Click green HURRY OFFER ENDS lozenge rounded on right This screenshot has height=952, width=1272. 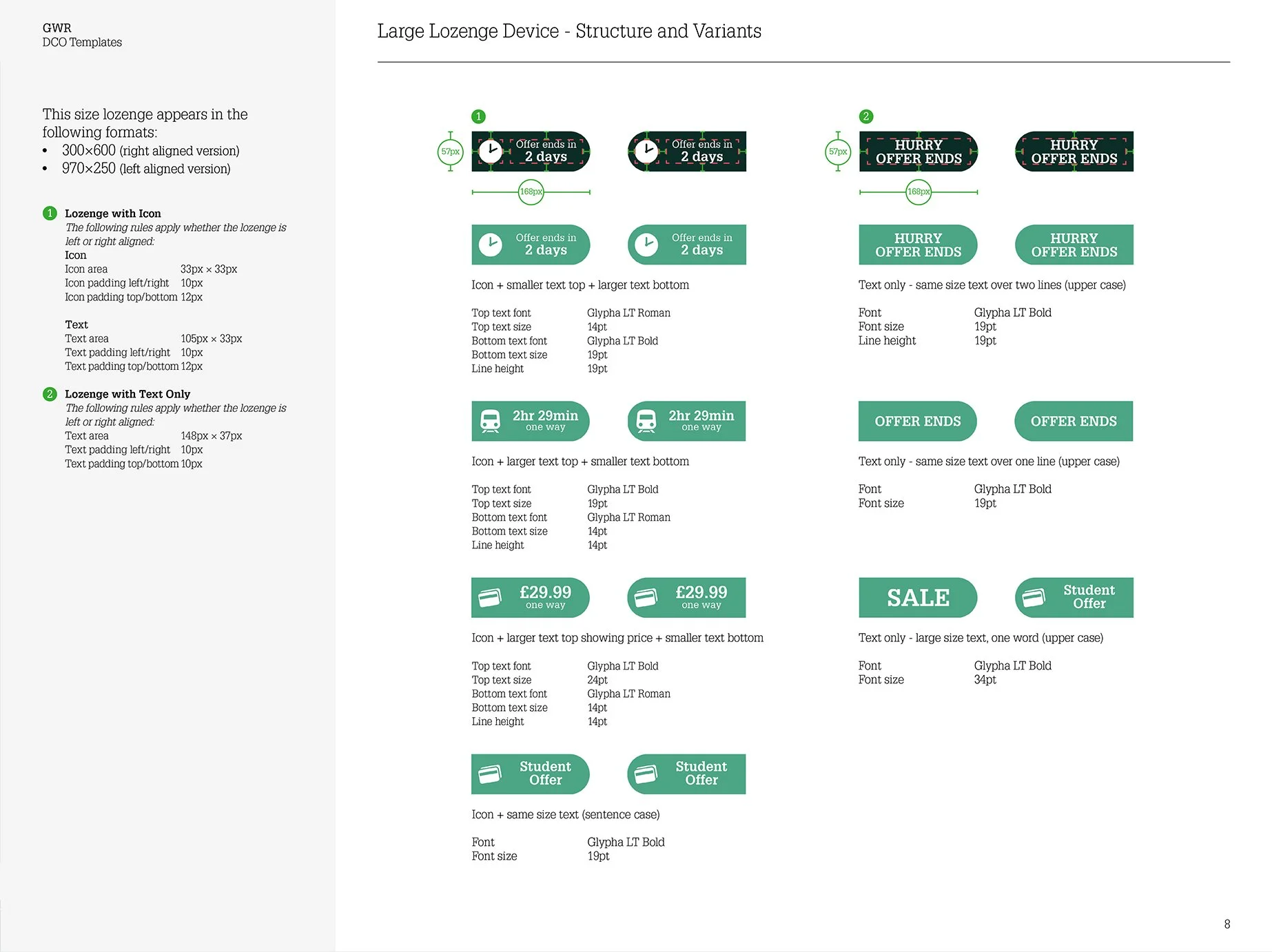918,245
